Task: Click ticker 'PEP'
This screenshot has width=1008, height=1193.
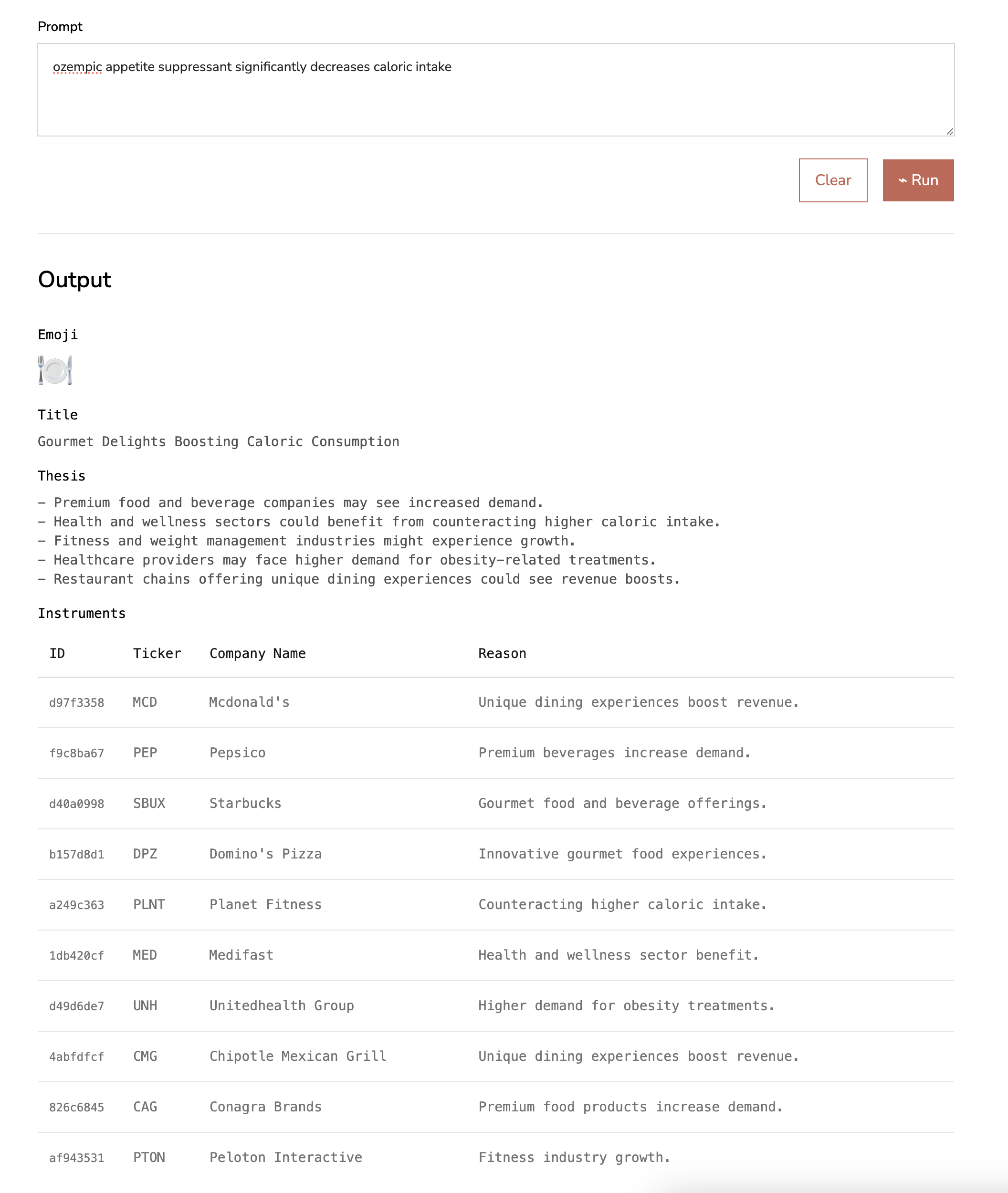Action: point(145,753)
